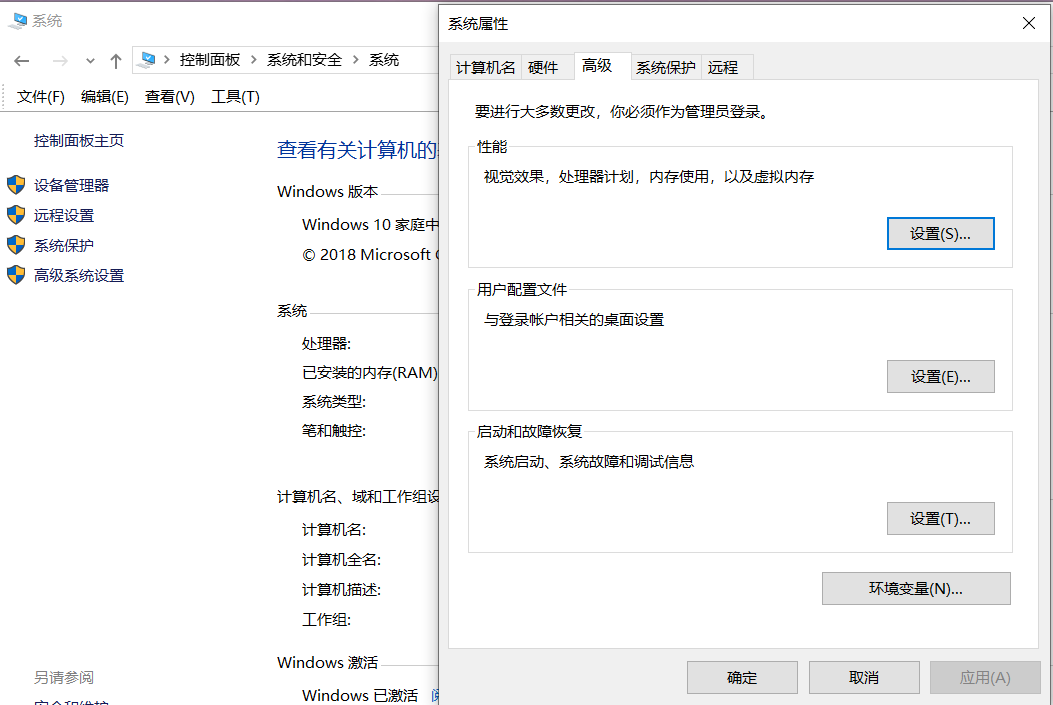Open performance settings via 设置(S)

click(x=940, y=233)
